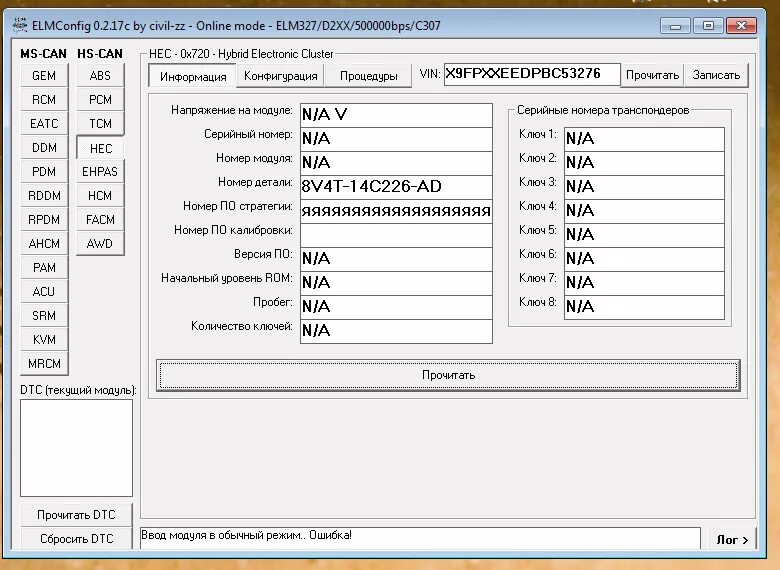Image resolution: width=780 pixels, height=570 pixels.
Task: Close the ELMConfig window
Action: 741,25
